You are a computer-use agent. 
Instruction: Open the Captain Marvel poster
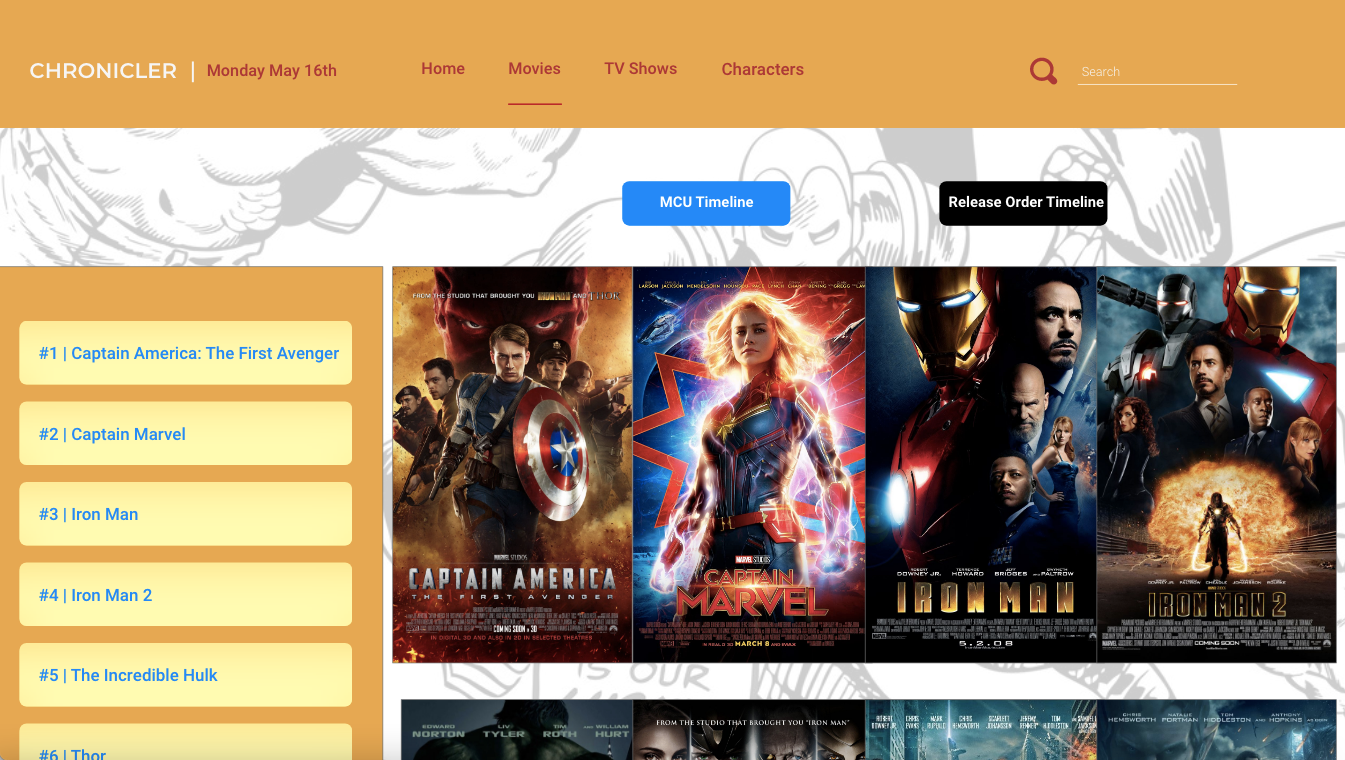[x=749, y=464]
